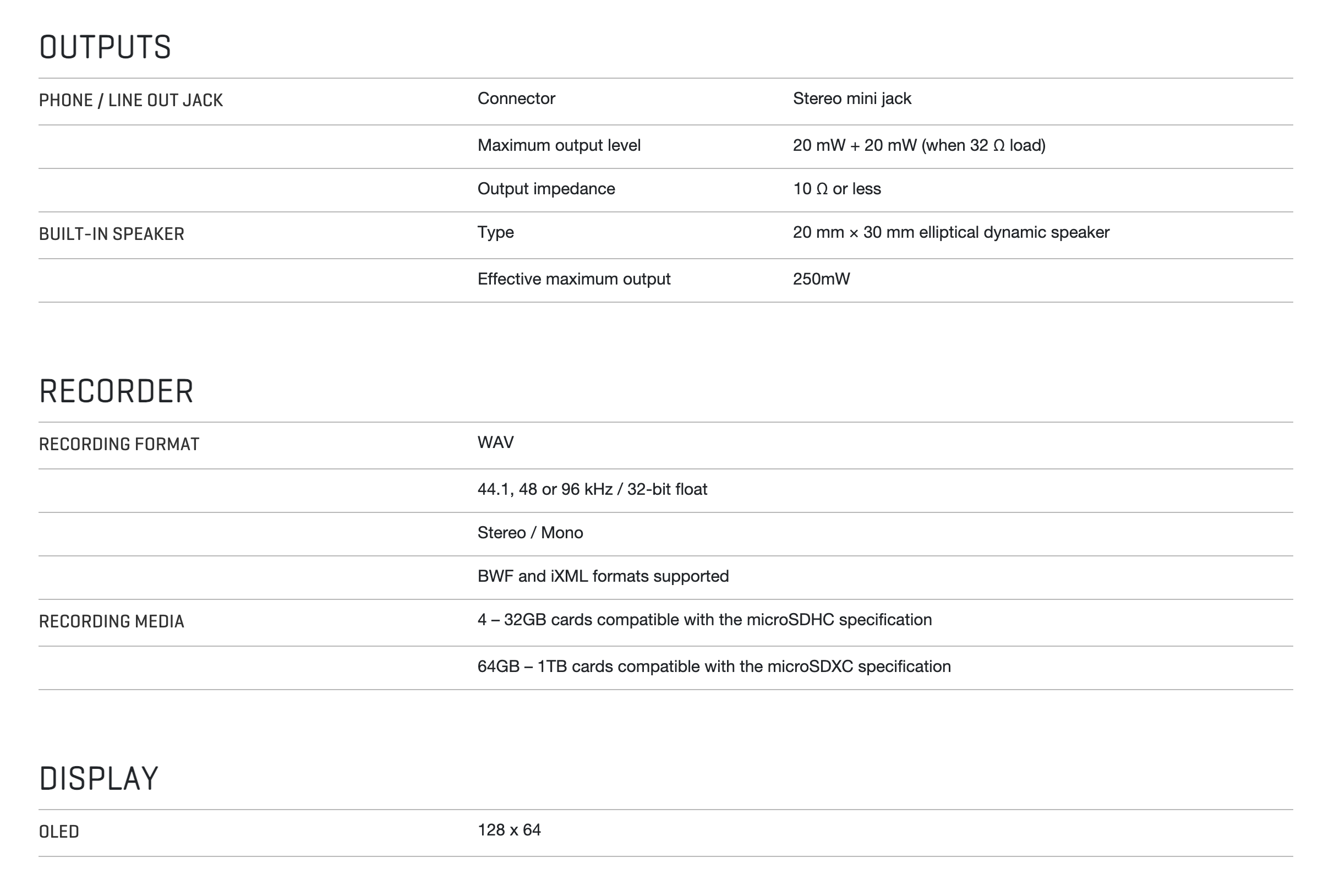Click the RECORDER section heading
Viewport: 1334px width, 896px height.
pos(116,391)
